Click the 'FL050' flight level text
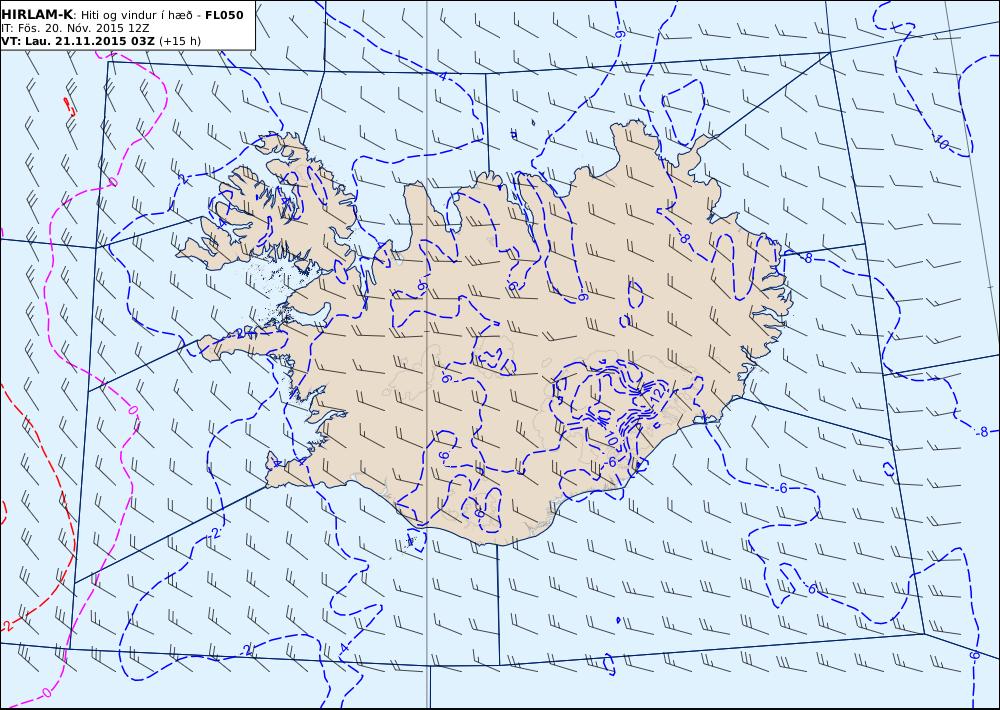The width and height of the screenshot is (1000, 710). 224,15
